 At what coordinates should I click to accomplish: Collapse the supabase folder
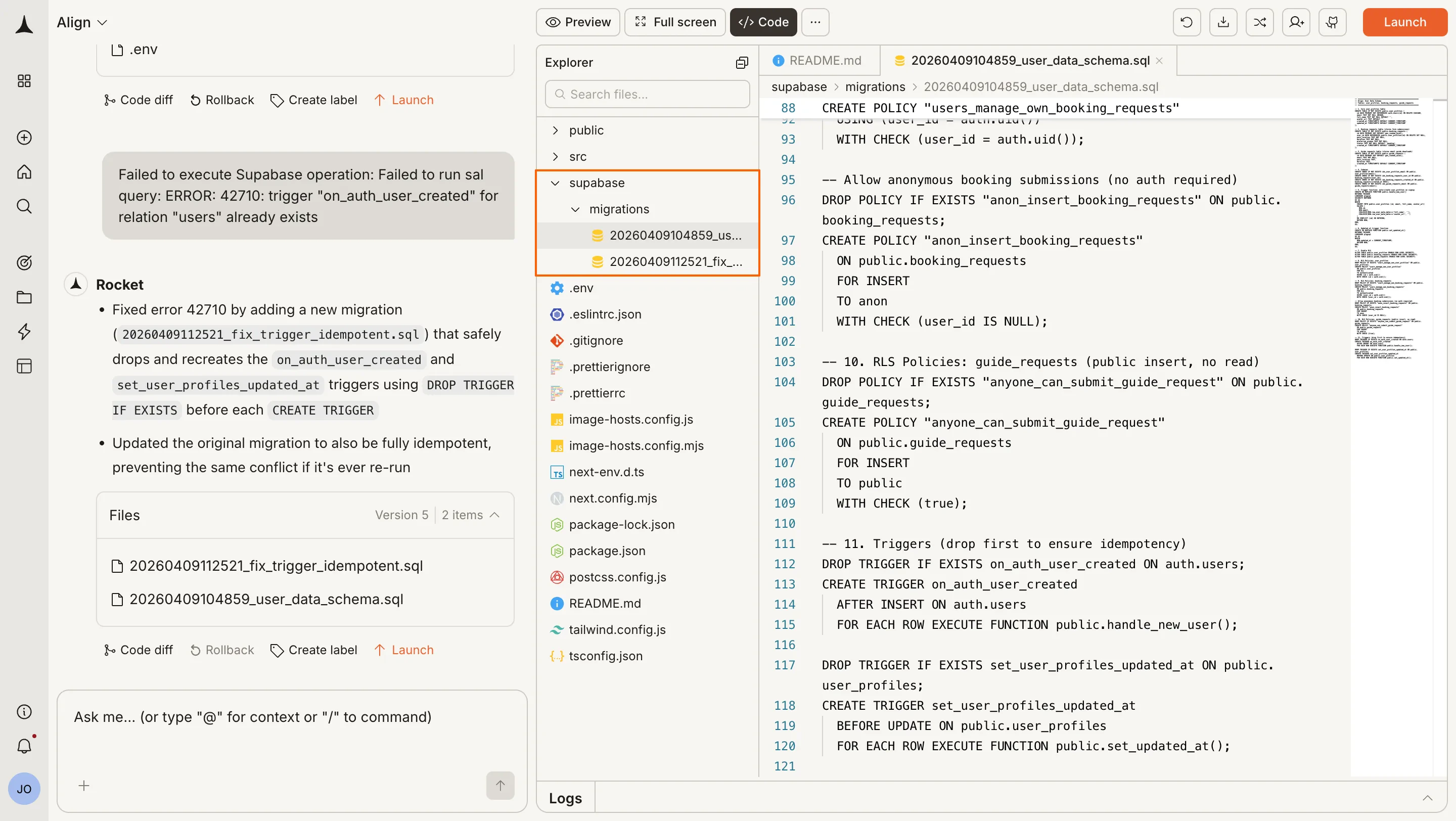(x=647, y=183)
